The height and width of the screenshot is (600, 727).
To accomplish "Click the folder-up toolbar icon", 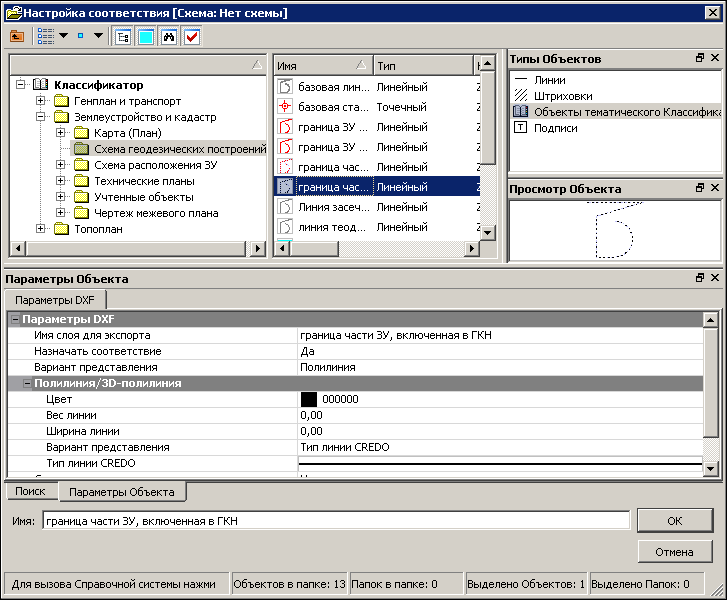I will pyautogui.click(x=17, y=36).
